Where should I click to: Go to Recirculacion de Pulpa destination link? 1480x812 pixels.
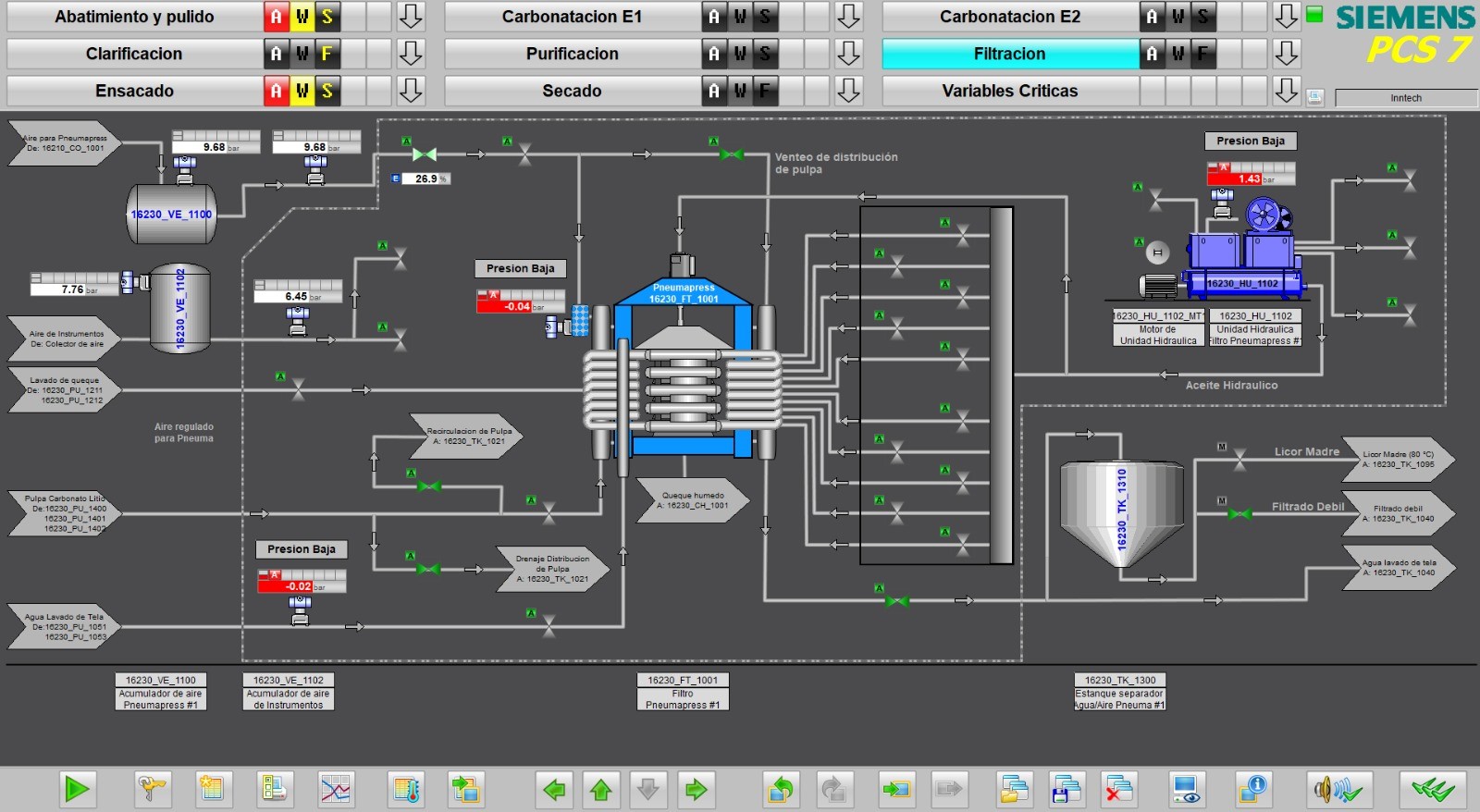coord(467,437)
